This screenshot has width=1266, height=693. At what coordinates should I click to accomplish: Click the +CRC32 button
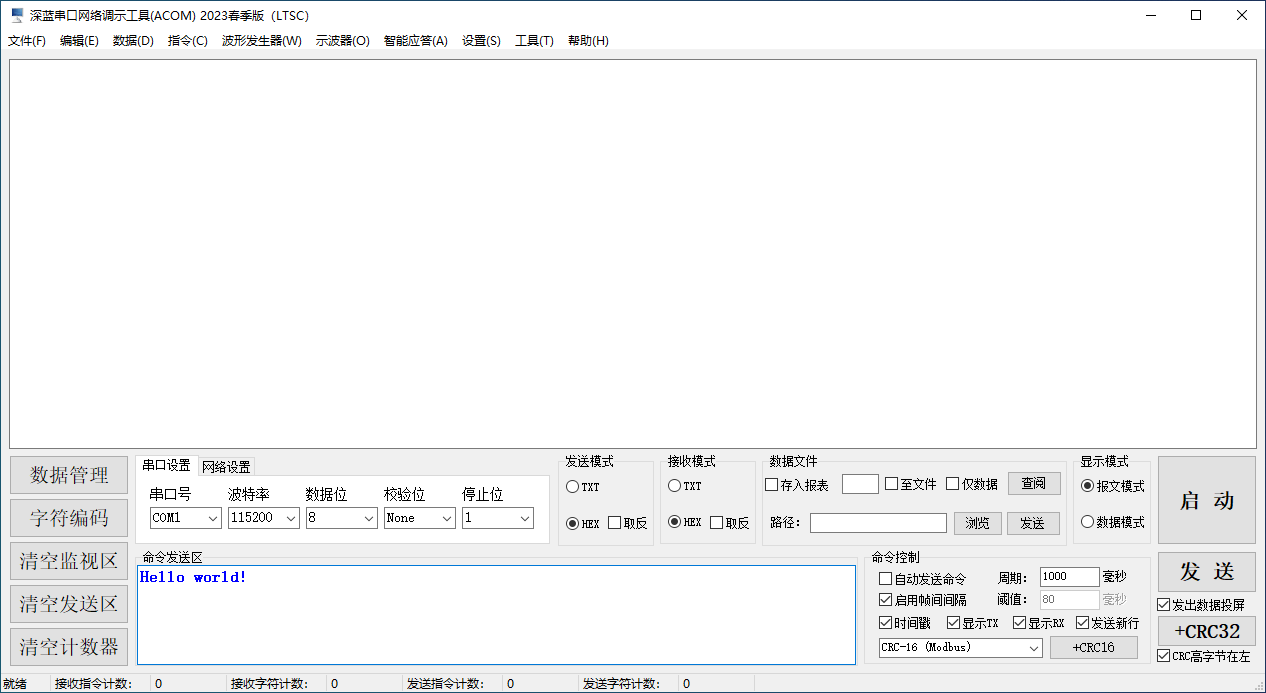click(x=1207, y=631)
